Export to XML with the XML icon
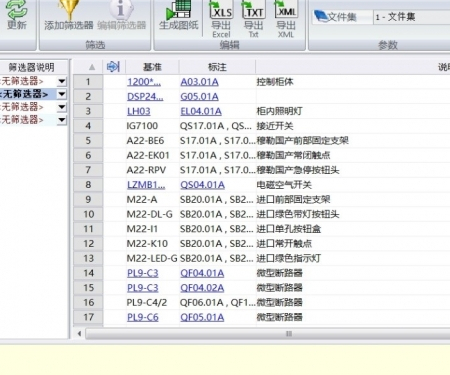 286,10
